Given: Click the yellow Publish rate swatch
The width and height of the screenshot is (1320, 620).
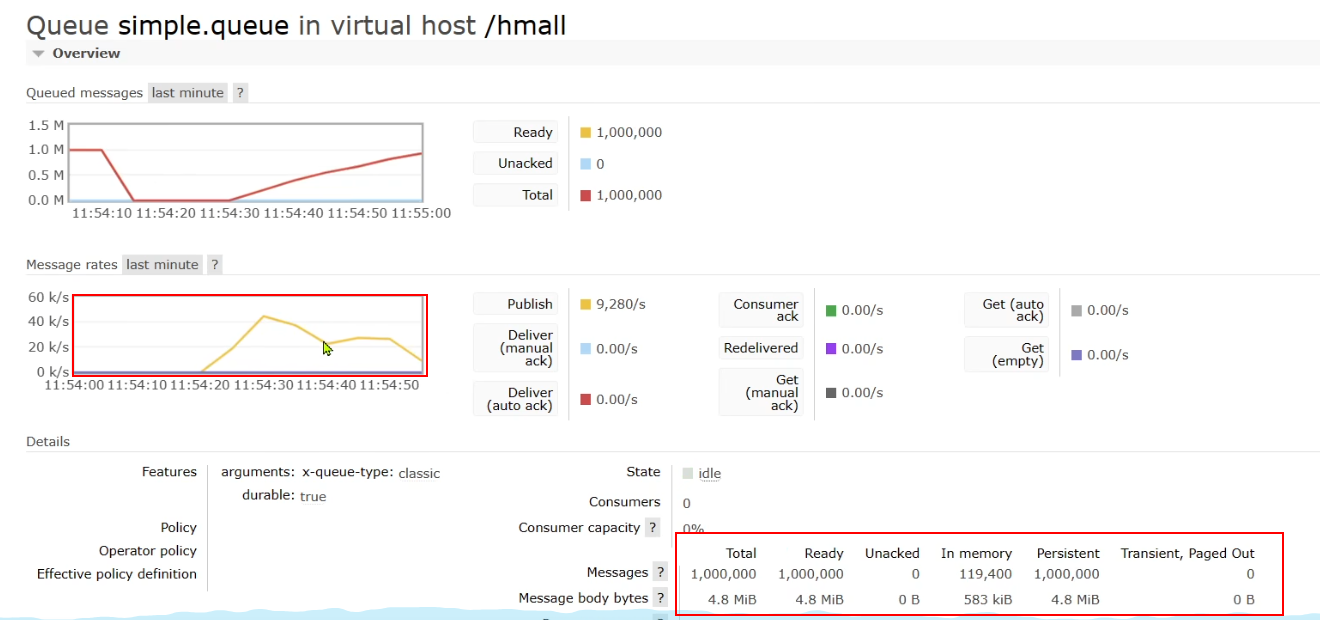Looking at the screenshot, I should pyautogui.click(x=586, y=305).
